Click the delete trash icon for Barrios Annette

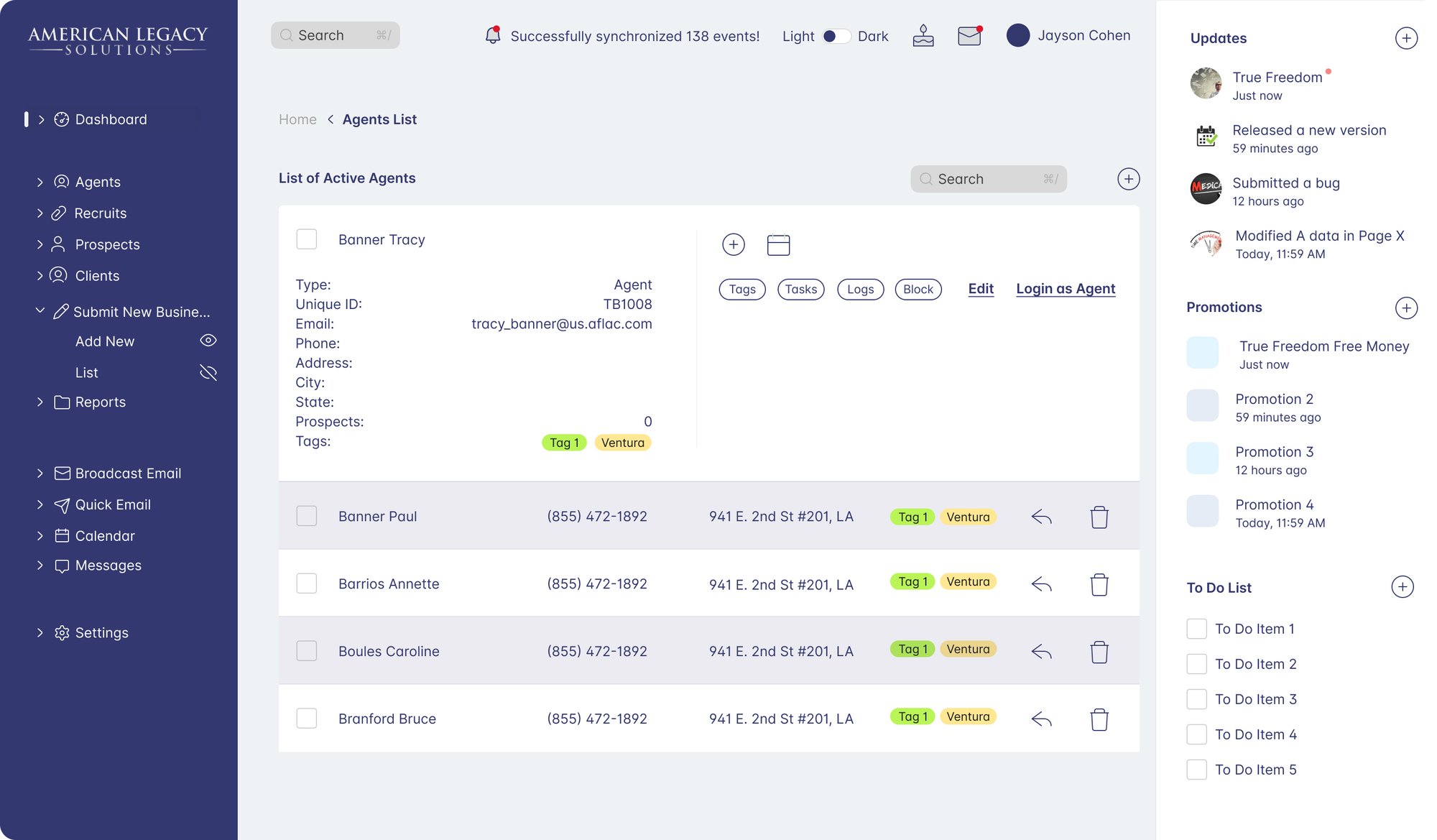pos(1099,583)
